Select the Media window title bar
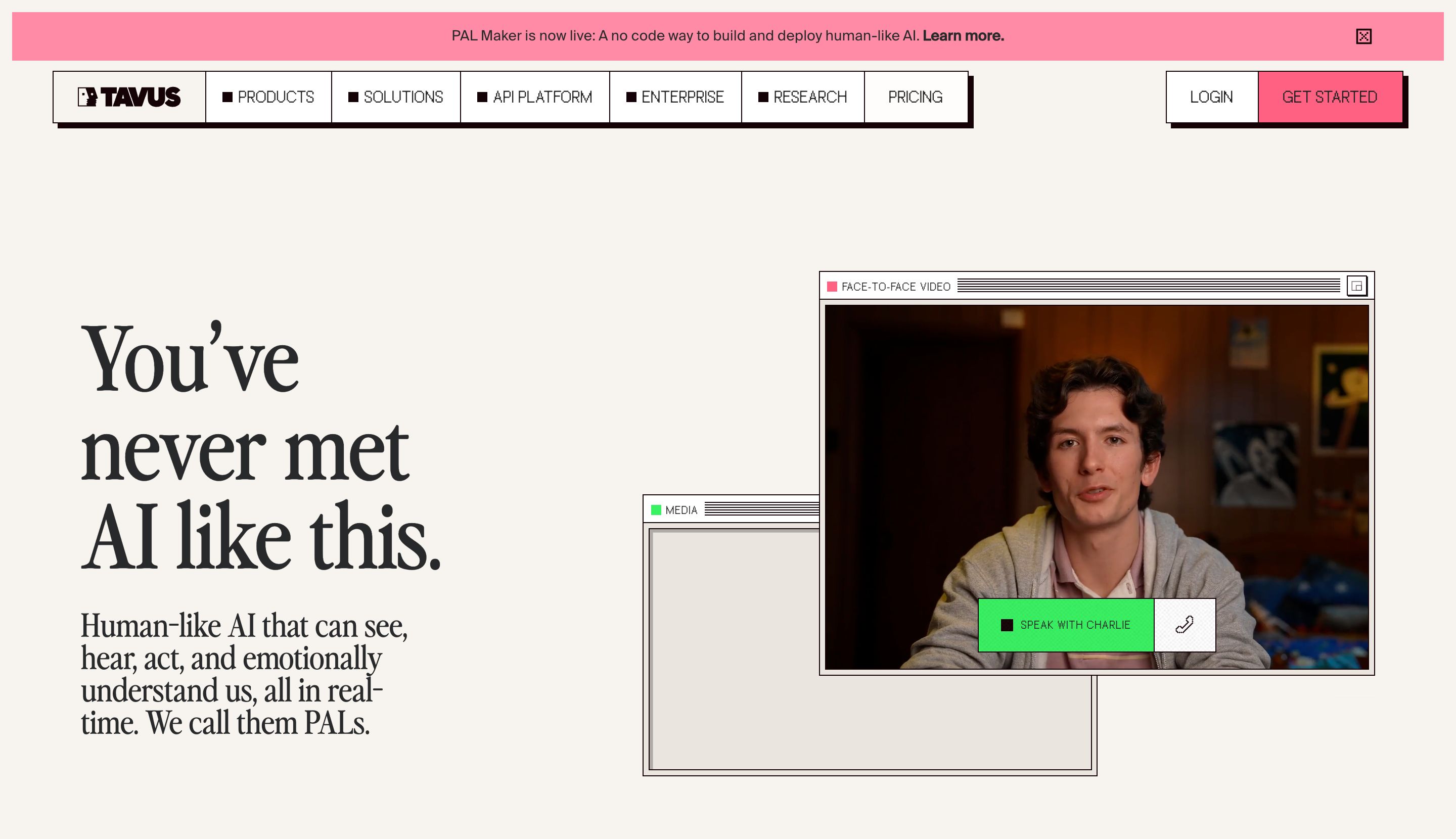Screen dimensions: 1456x839 [731, 509]
